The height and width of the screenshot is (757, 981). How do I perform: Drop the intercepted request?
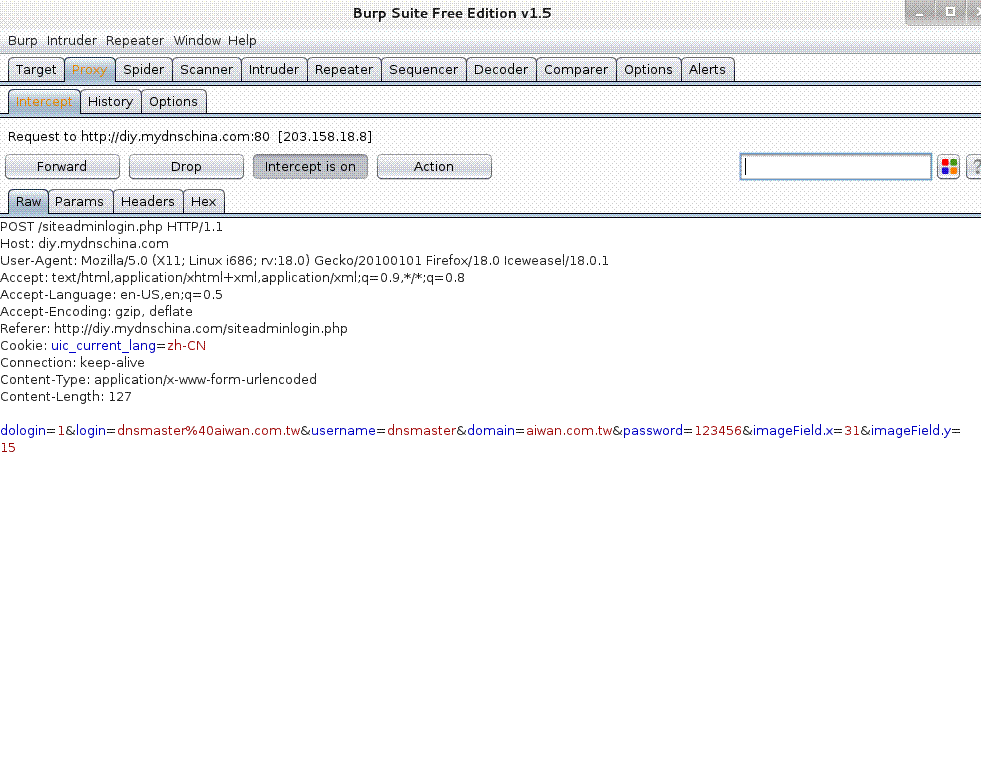[x=186, y=166]
